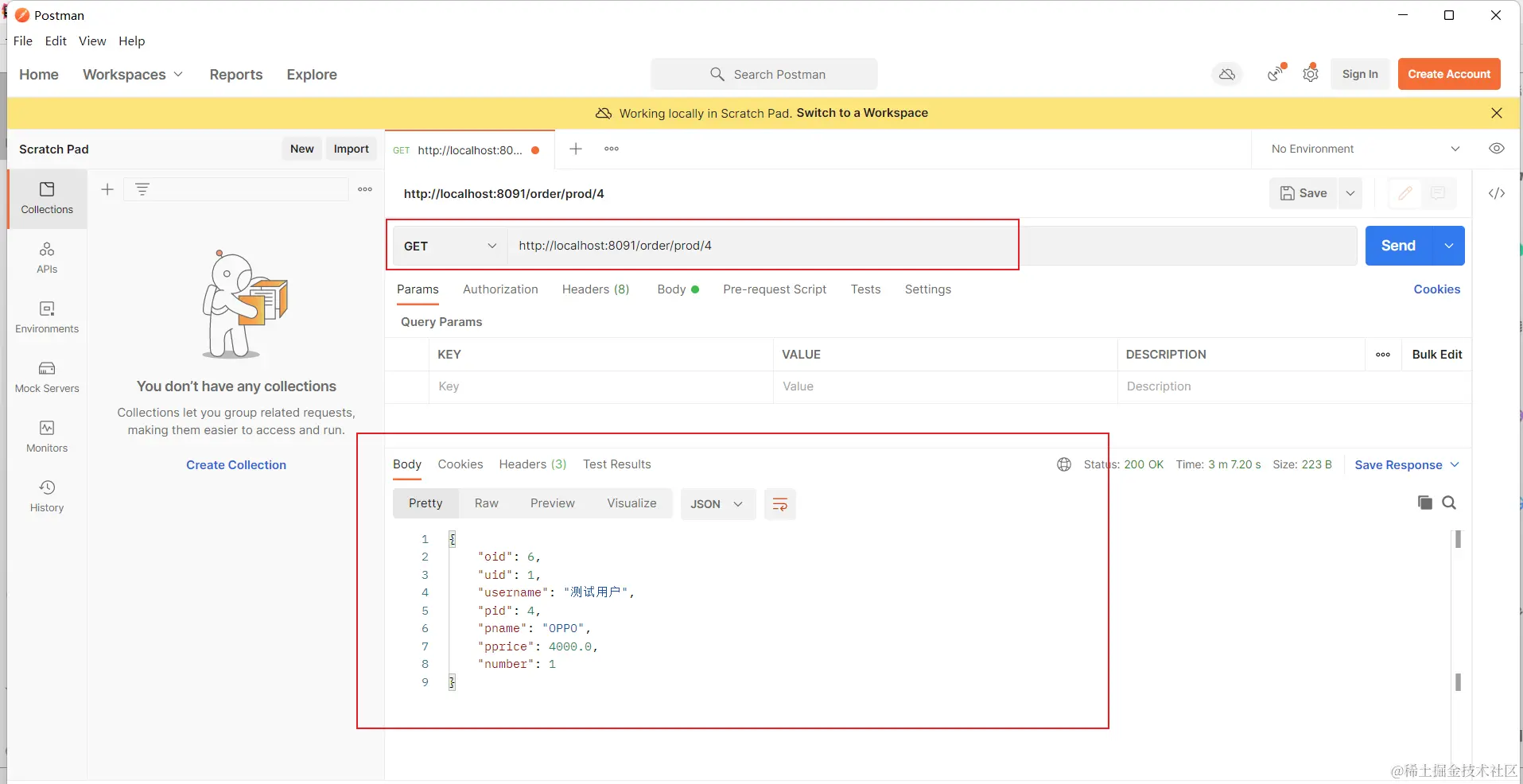Image resolution: width=1523 pixels, height=784 pixels.
Task: Click the request URL input field
Action: pos(932,246)
